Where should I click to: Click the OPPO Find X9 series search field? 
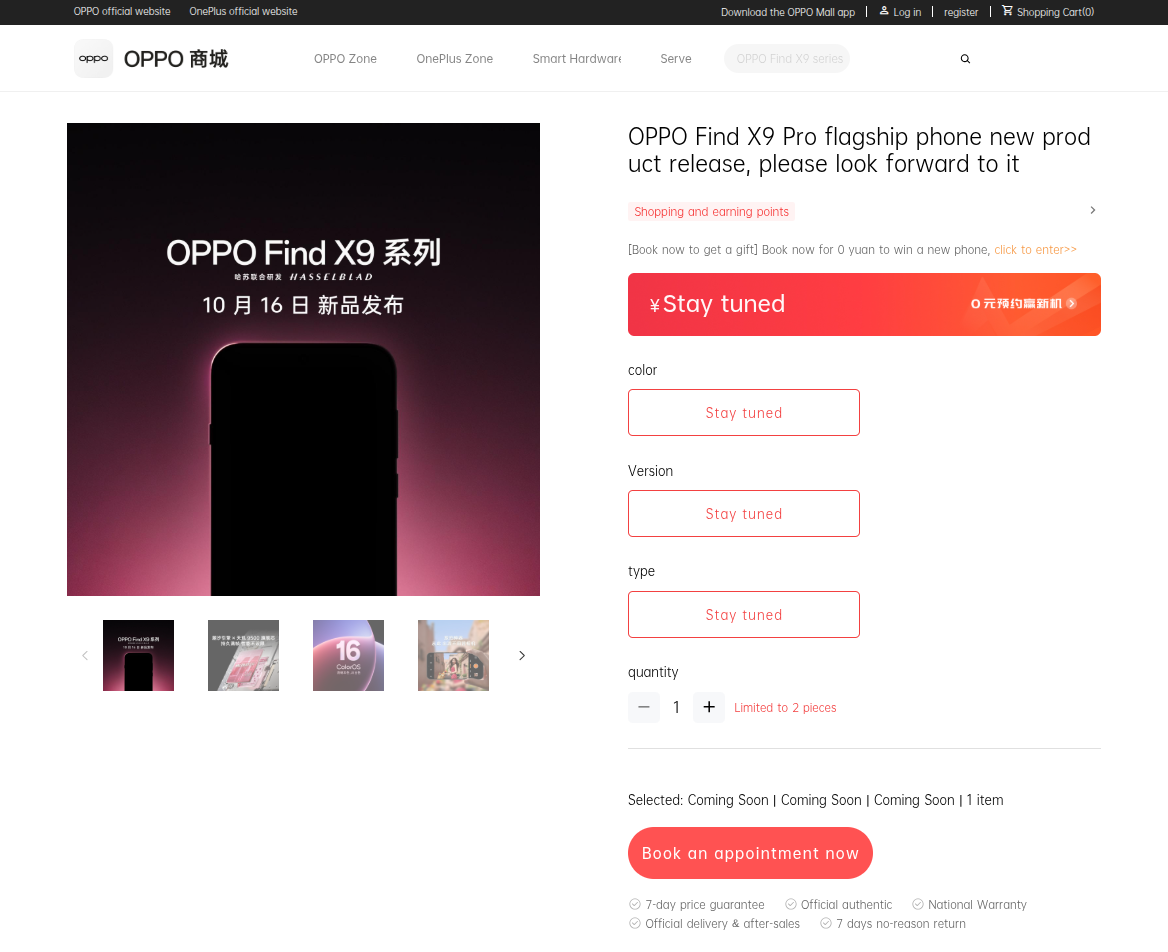tap(787, 59)
